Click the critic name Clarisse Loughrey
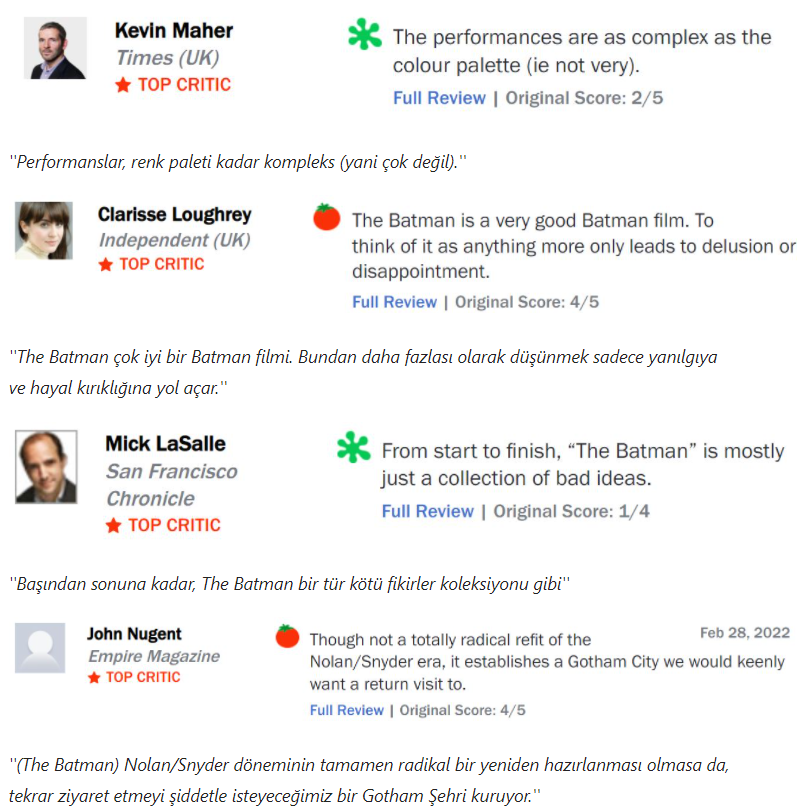The width and height of the screenshot is (808, 809). click(x=174, y=215)
